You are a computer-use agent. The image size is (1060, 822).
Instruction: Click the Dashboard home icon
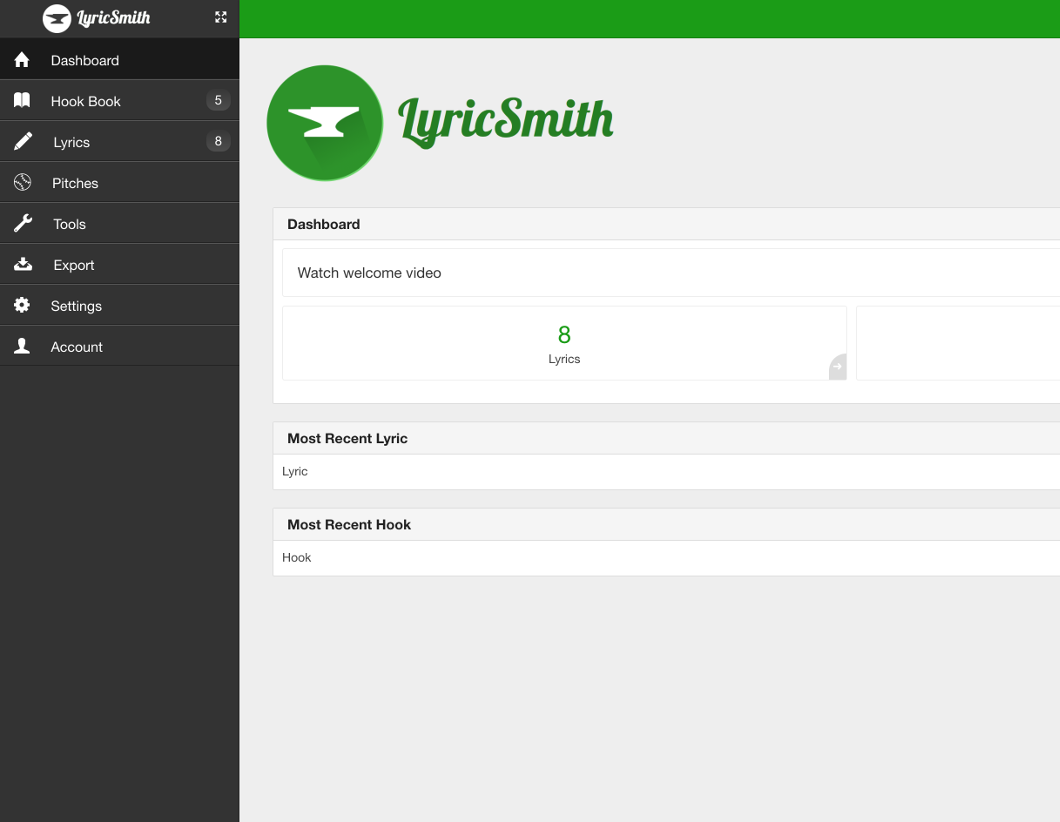coord(22,59)
